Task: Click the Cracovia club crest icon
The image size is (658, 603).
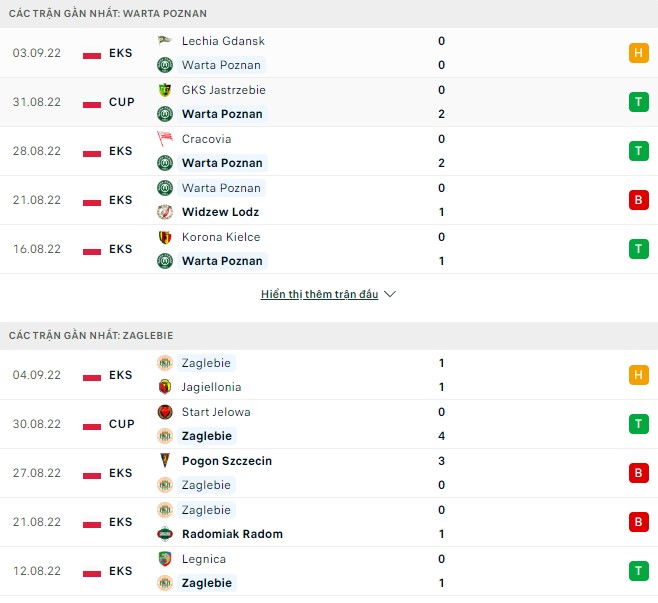Action: pyautogui.click(x=165, y=139)
